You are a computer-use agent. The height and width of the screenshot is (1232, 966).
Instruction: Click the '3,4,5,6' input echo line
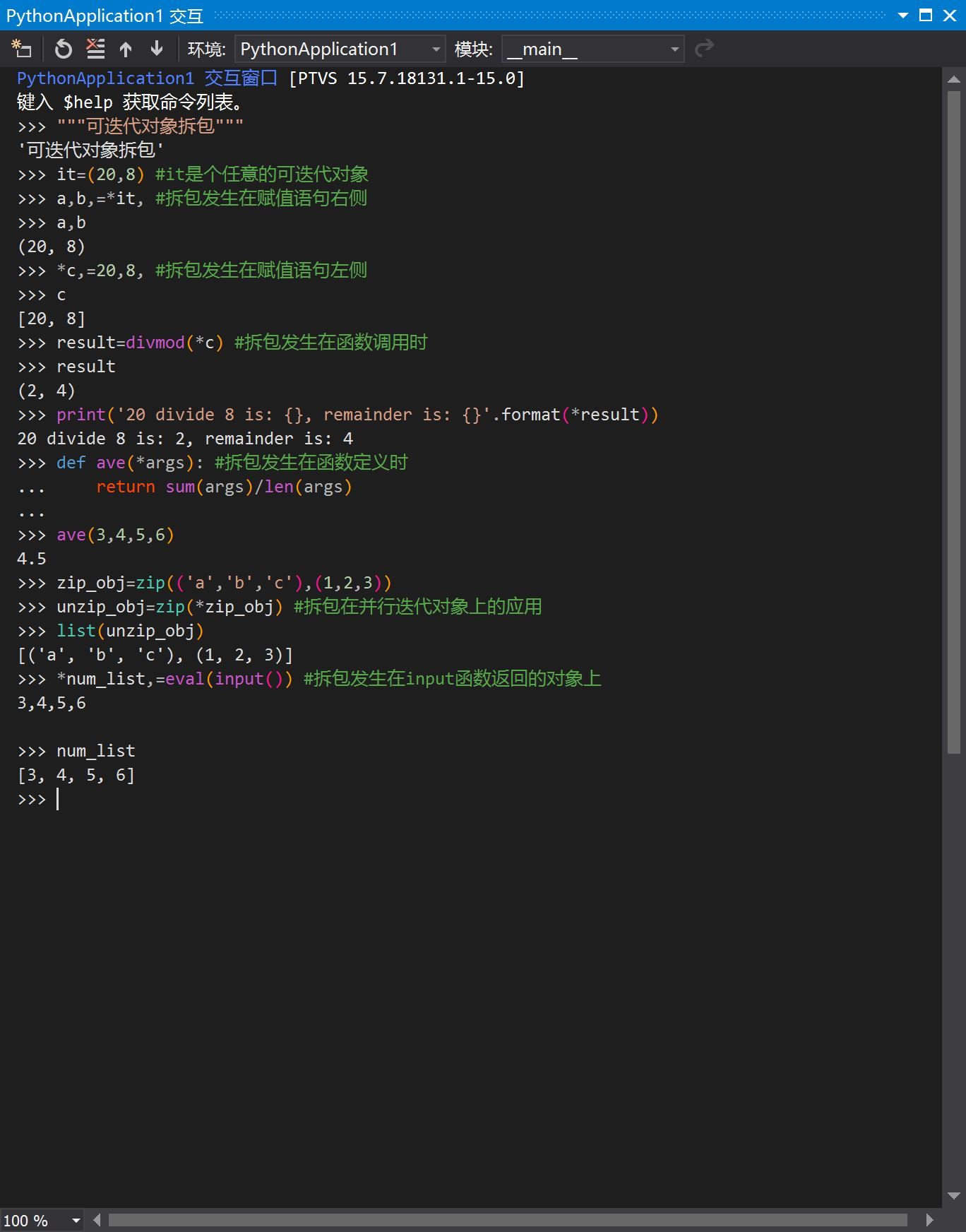pos(52,703)
